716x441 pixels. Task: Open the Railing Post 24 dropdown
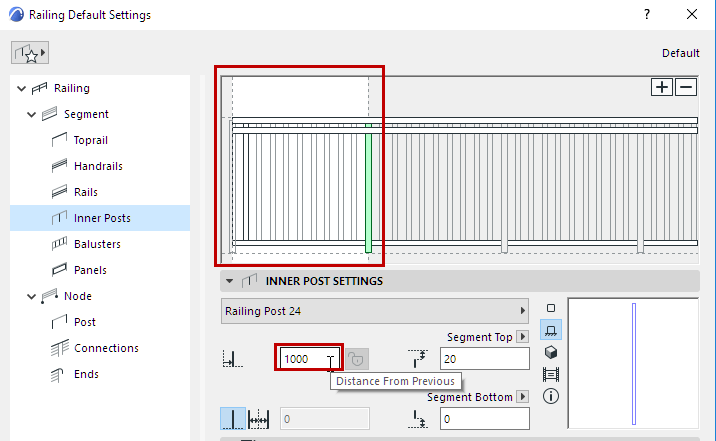click(x=374, y=311)
